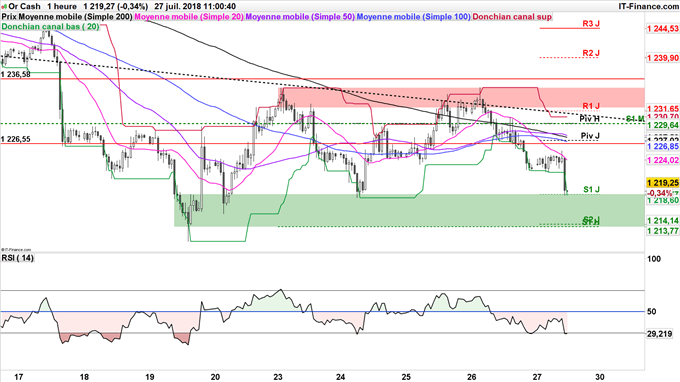Viewport: 680px width, 382px height.
Task: Click the 29,219 RSI value label
Action: click(x=659, y=334)
